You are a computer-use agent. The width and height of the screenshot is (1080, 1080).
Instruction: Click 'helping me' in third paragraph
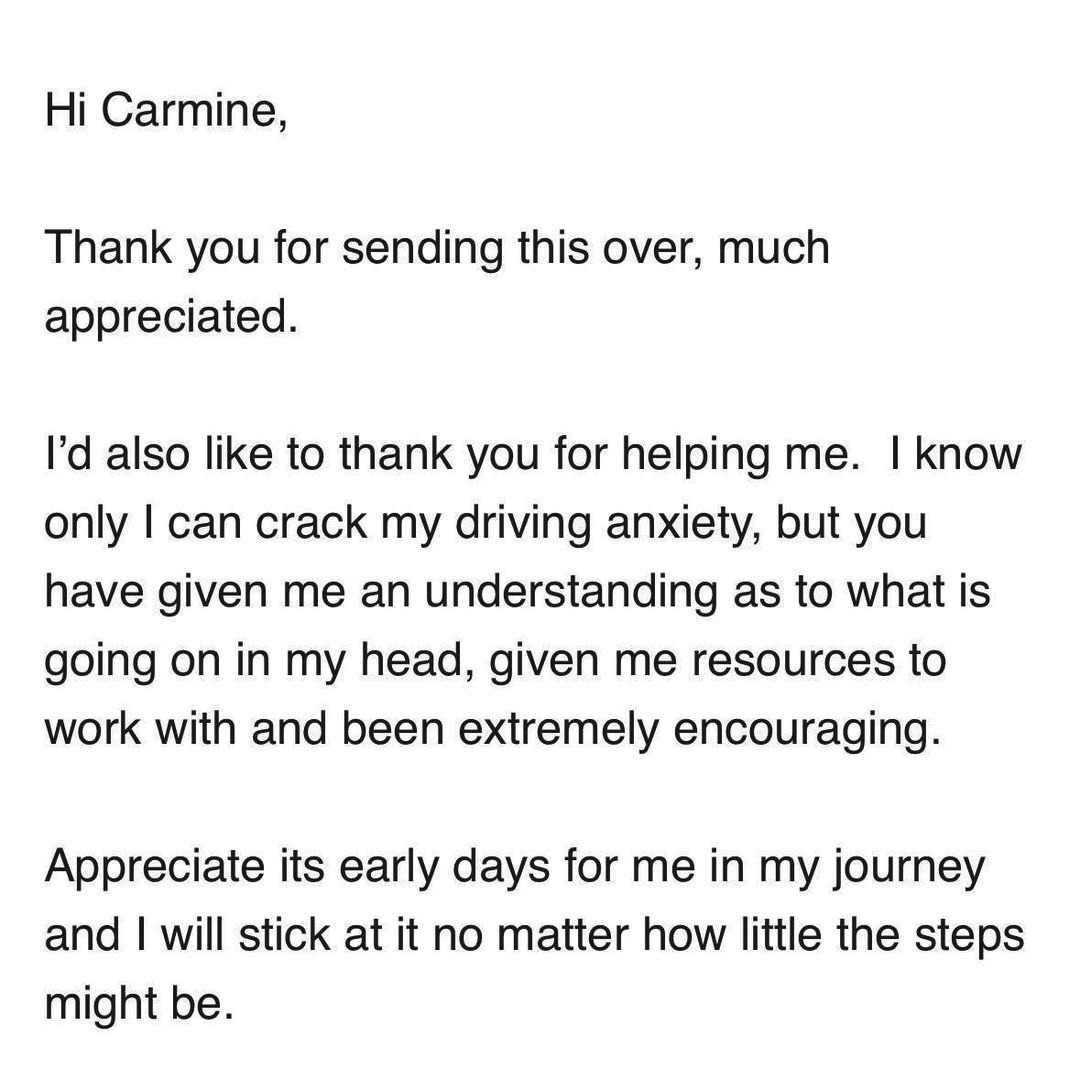(736, 455)
